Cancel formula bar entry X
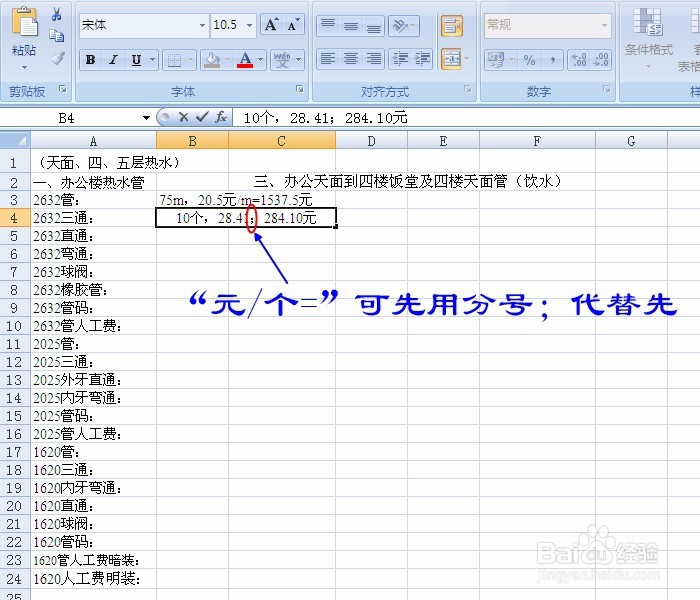Viewport: 700px width, 600px height. point(183,117)
